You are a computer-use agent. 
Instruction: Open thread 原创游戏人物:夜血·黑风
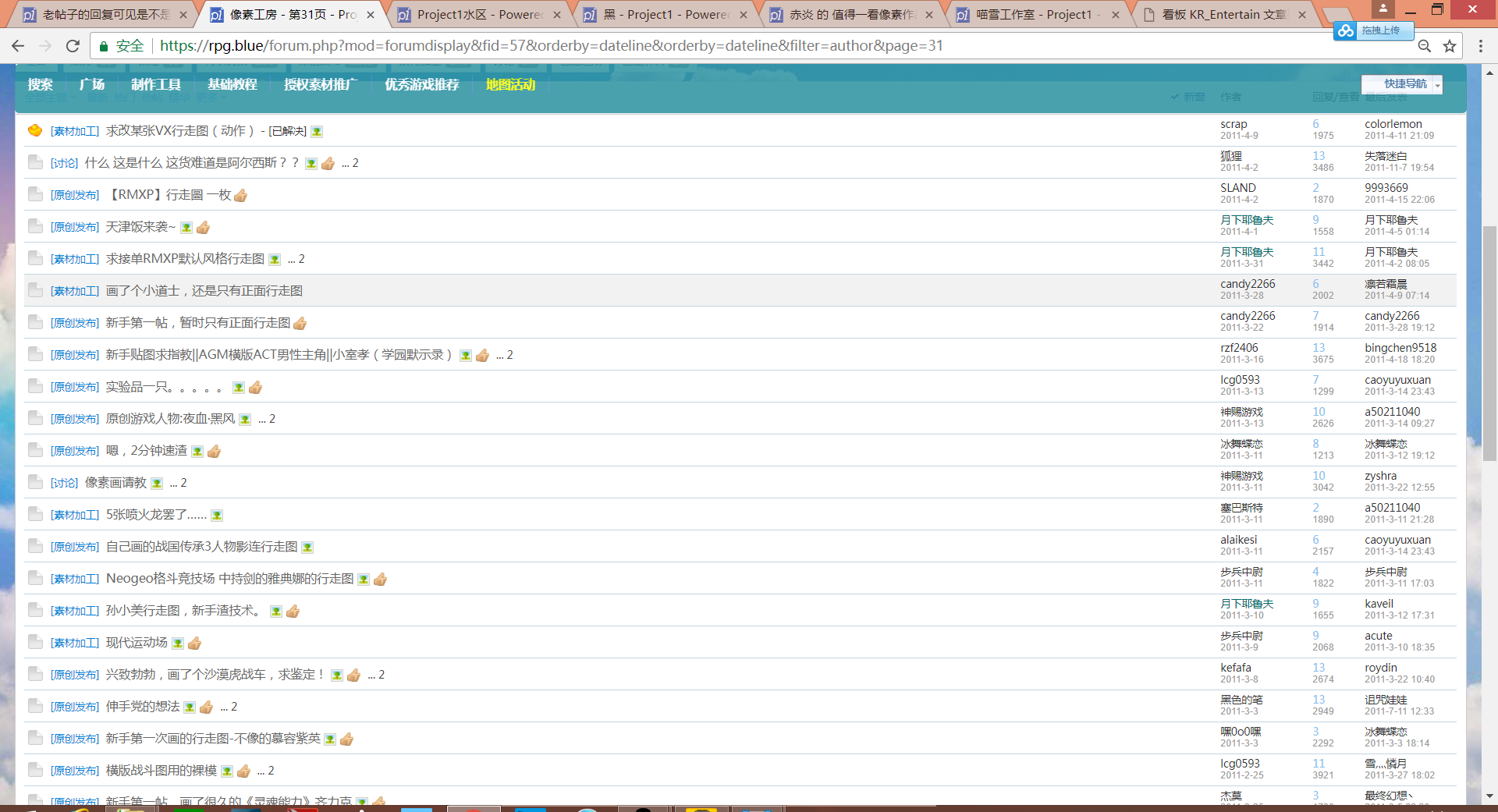coord(170,419)
